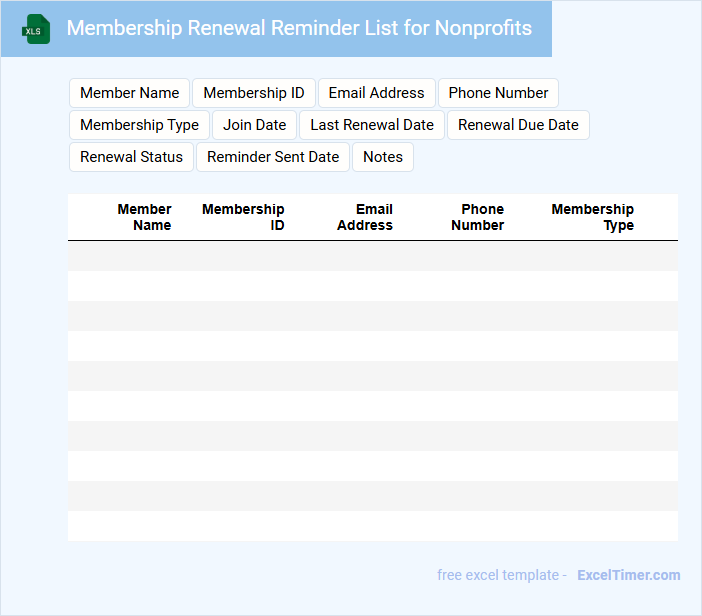Select the Email Address column header
The height and width of the screenshot is (616, 702).
tap(365, 217)
